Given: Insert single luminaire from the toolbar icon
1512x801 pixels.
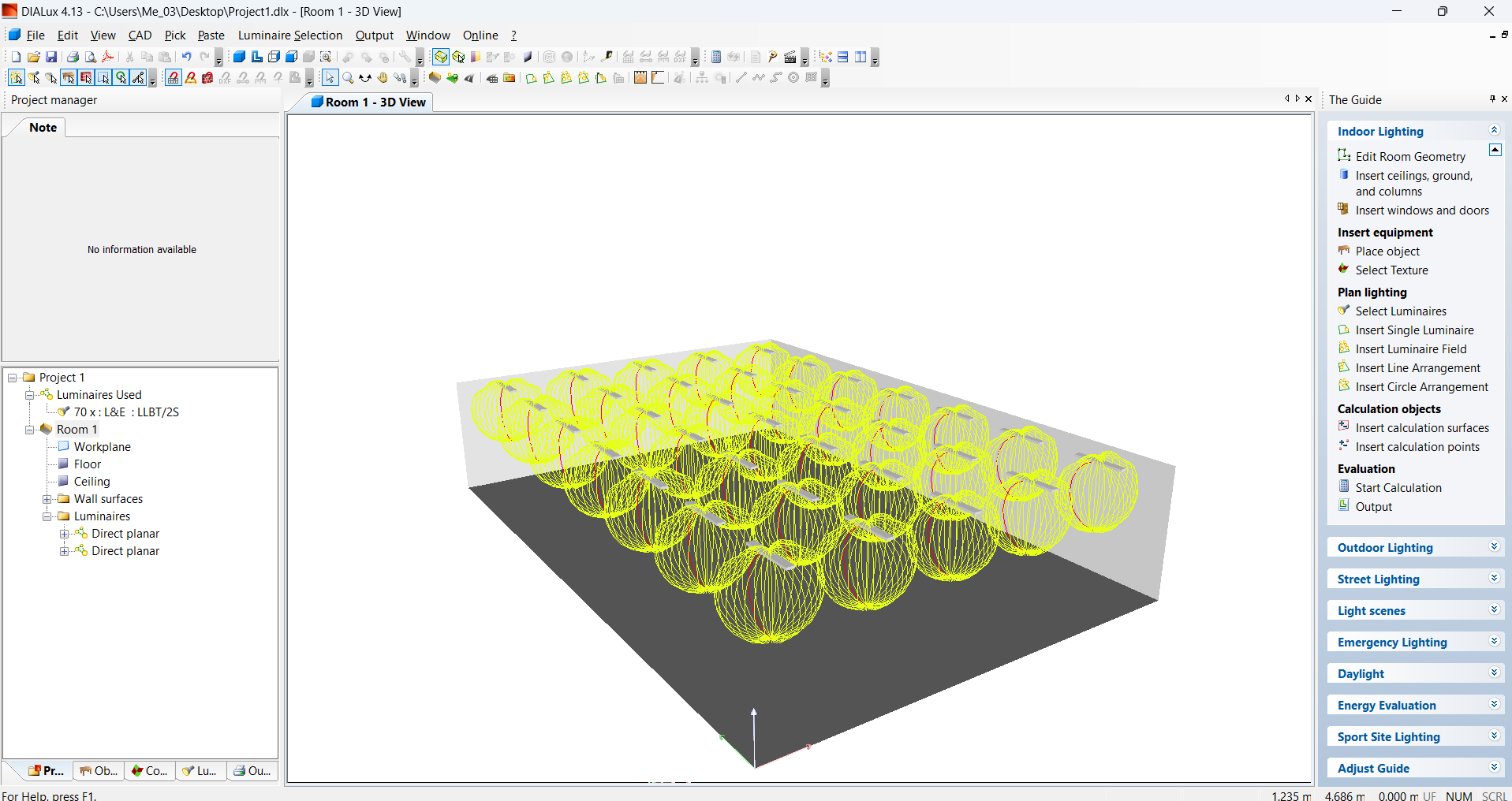Looking at the screenshot, I should (x=531, y=77).
